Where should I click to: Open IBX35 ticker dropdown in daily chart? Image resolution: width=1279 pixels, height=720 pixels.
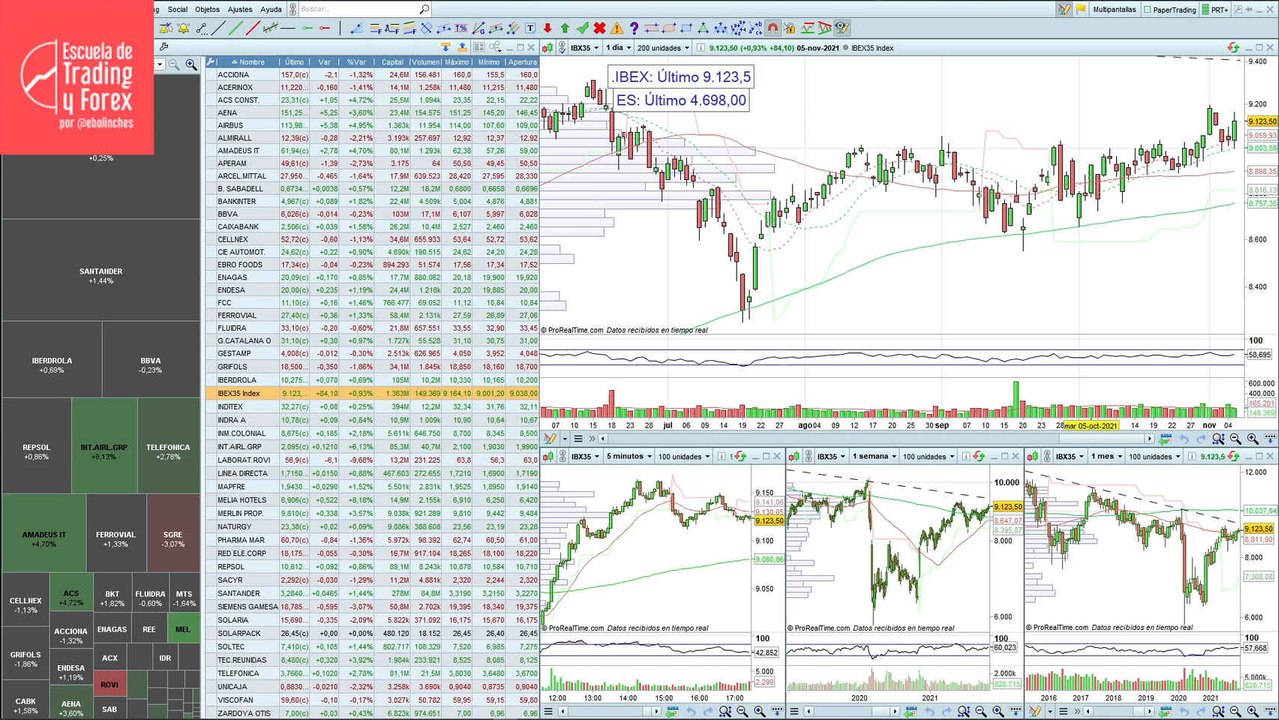click(584, 47)
